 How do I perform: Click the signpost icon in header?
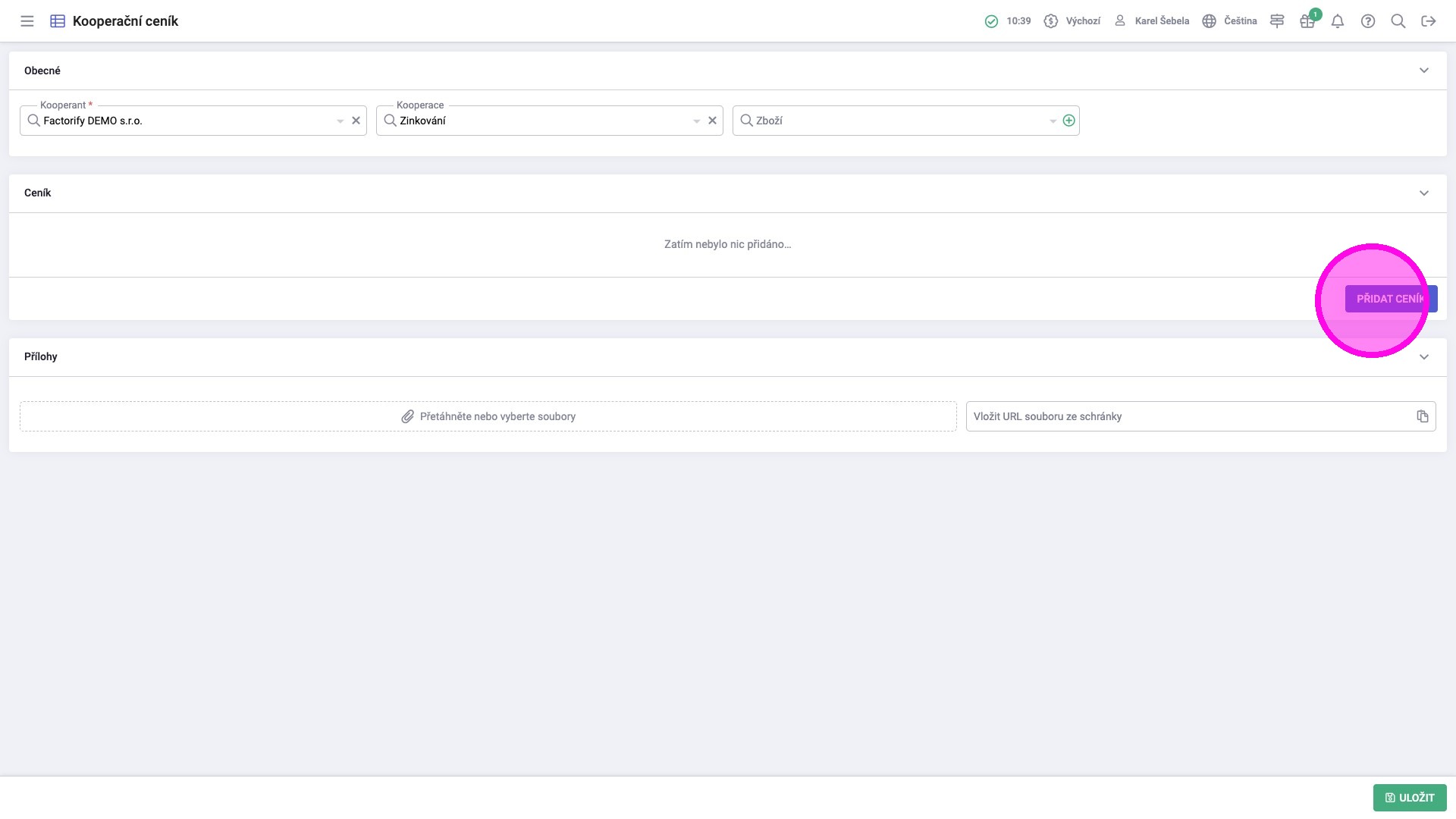click(x=1277, y=21)
